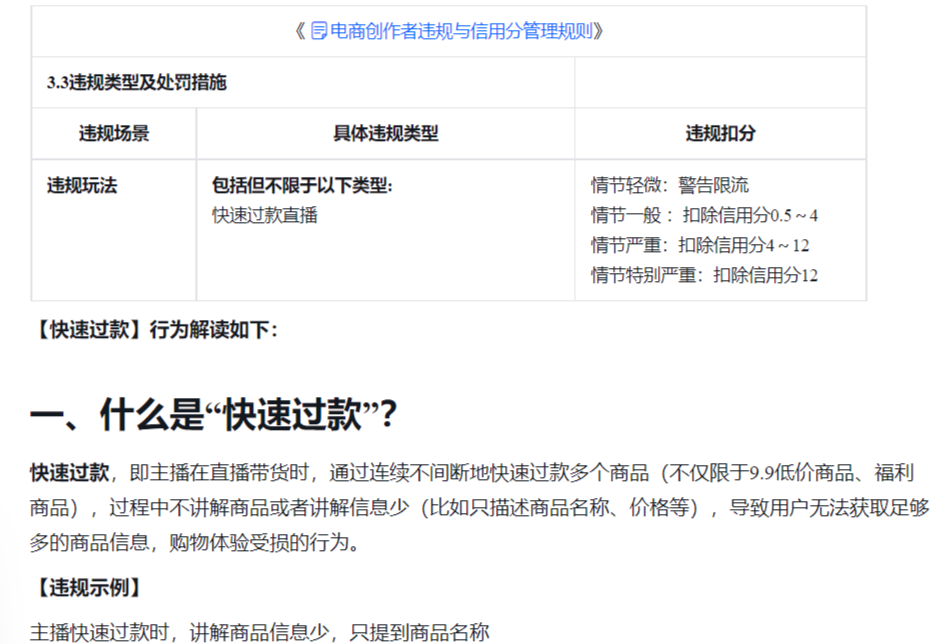Click the 情节一般 扣除信用分0.5~4 line
The height and width of the screenshot is (644, 949).
[x=704, y=215]
